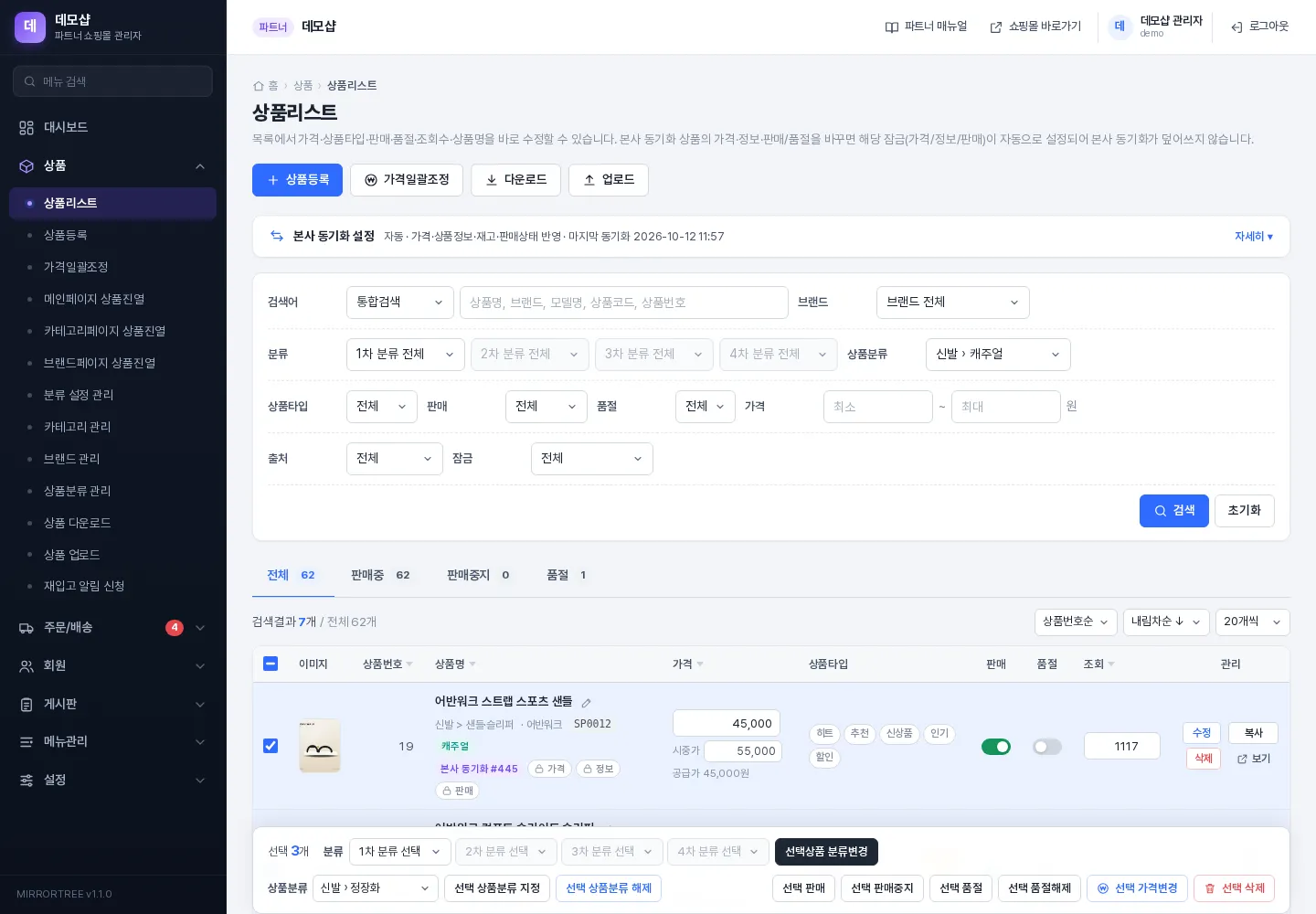Image resolution: width=1316 pixels, height=914 pixels.
Task: Click the 보기 external view icon
Action: pyautogui.click(x=1242, y=759)
